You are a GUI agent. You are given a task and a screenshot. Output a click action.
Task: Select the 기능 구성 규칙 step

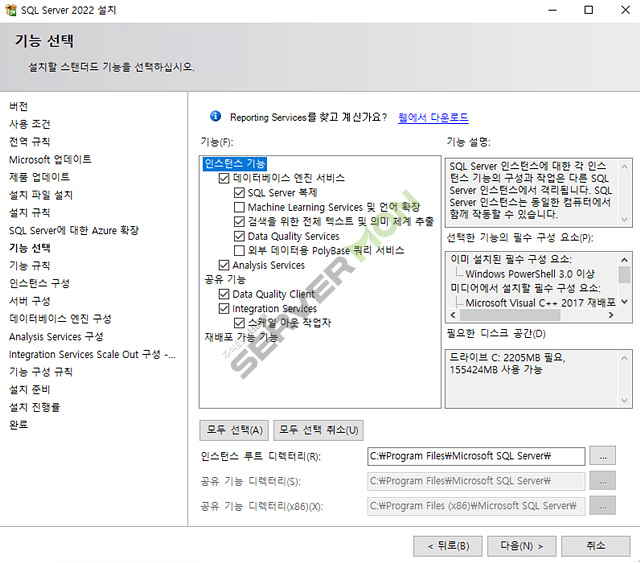(x=41, y=372)
